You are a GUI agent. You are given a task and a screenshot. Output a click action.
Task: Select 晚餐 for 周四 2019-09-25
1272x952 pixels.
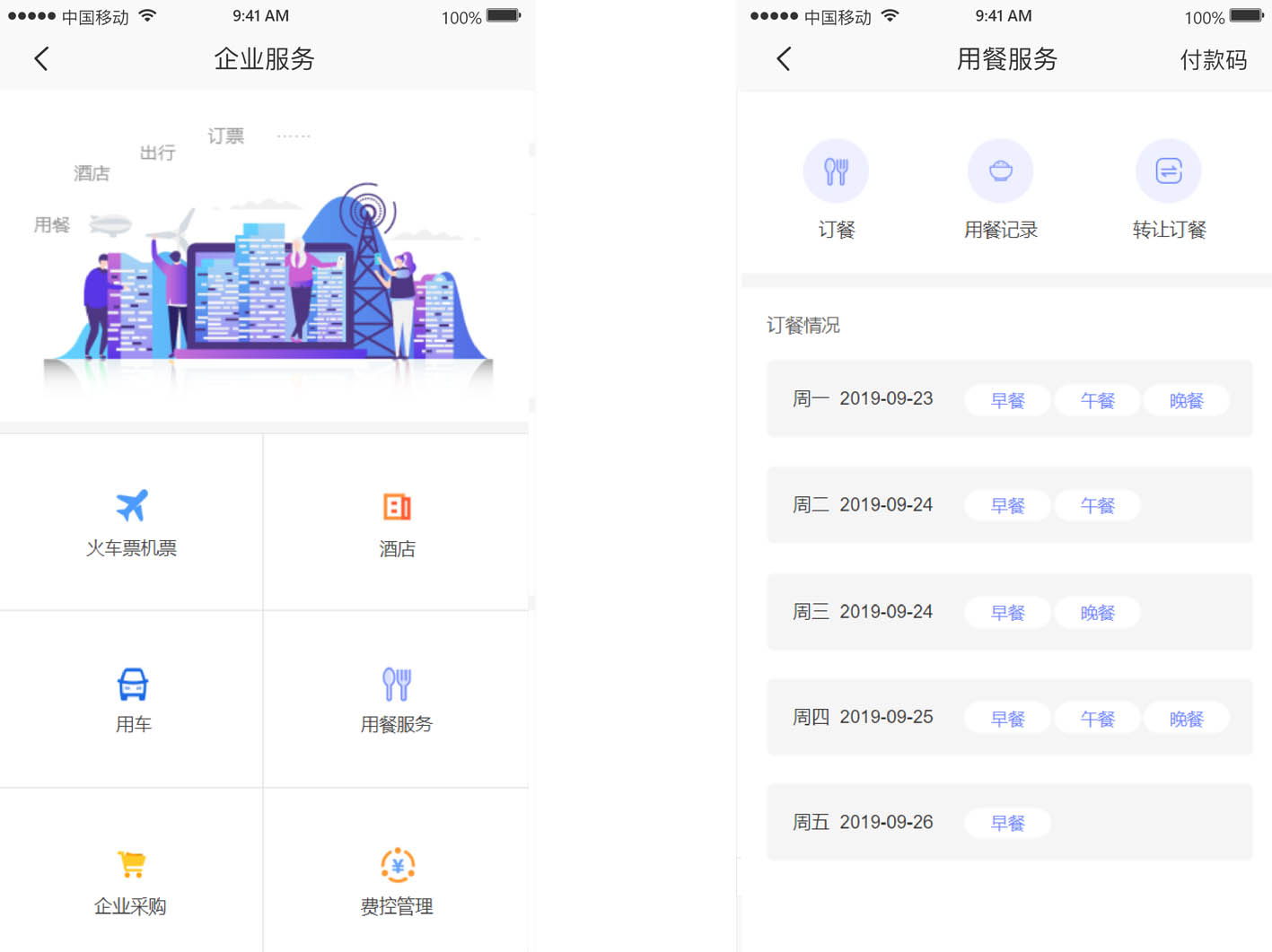pyautogui.click(x=1186, y=719)
